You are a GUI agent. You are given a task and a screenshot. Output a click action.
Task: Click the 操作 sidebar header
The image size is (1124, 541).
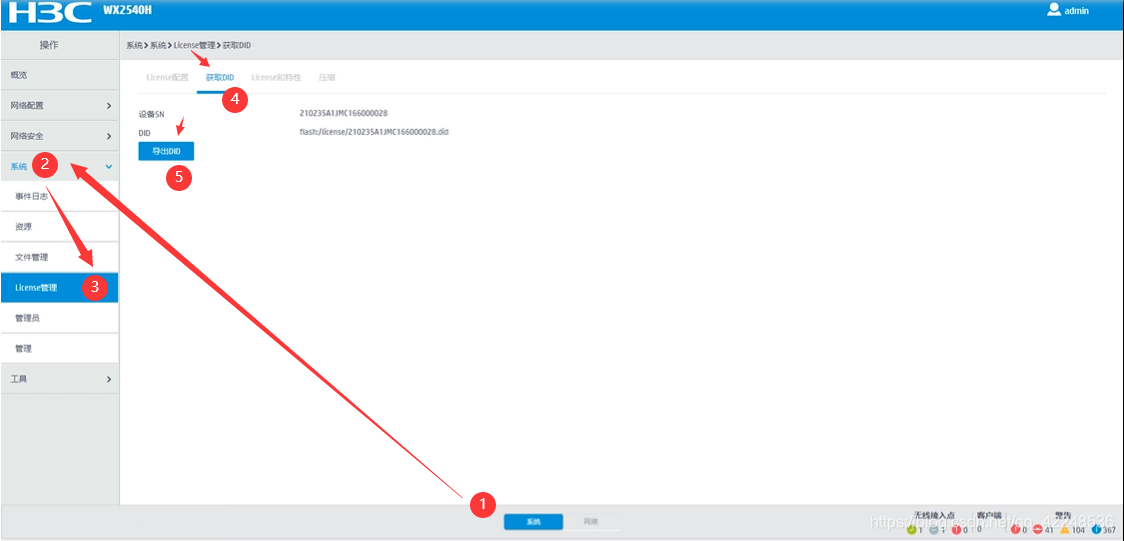pos(49,45)
